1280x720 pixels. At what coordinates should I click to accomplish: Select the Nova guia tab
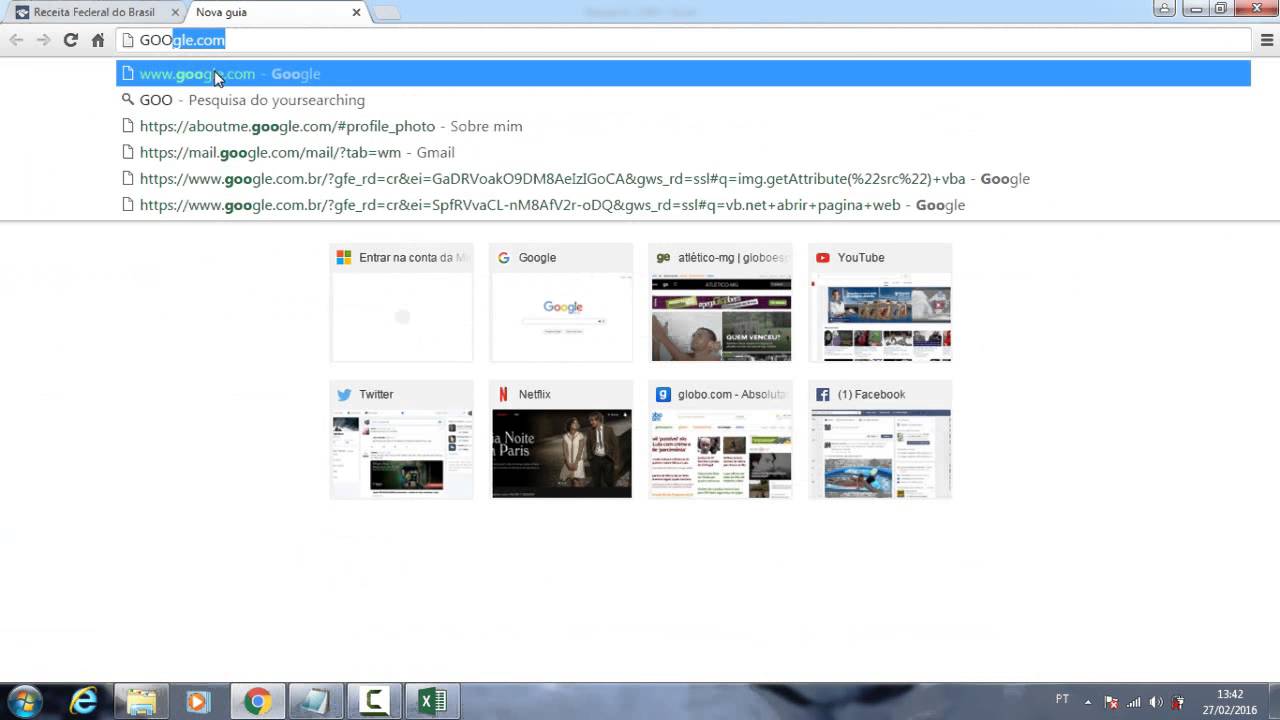click(275, 12)
